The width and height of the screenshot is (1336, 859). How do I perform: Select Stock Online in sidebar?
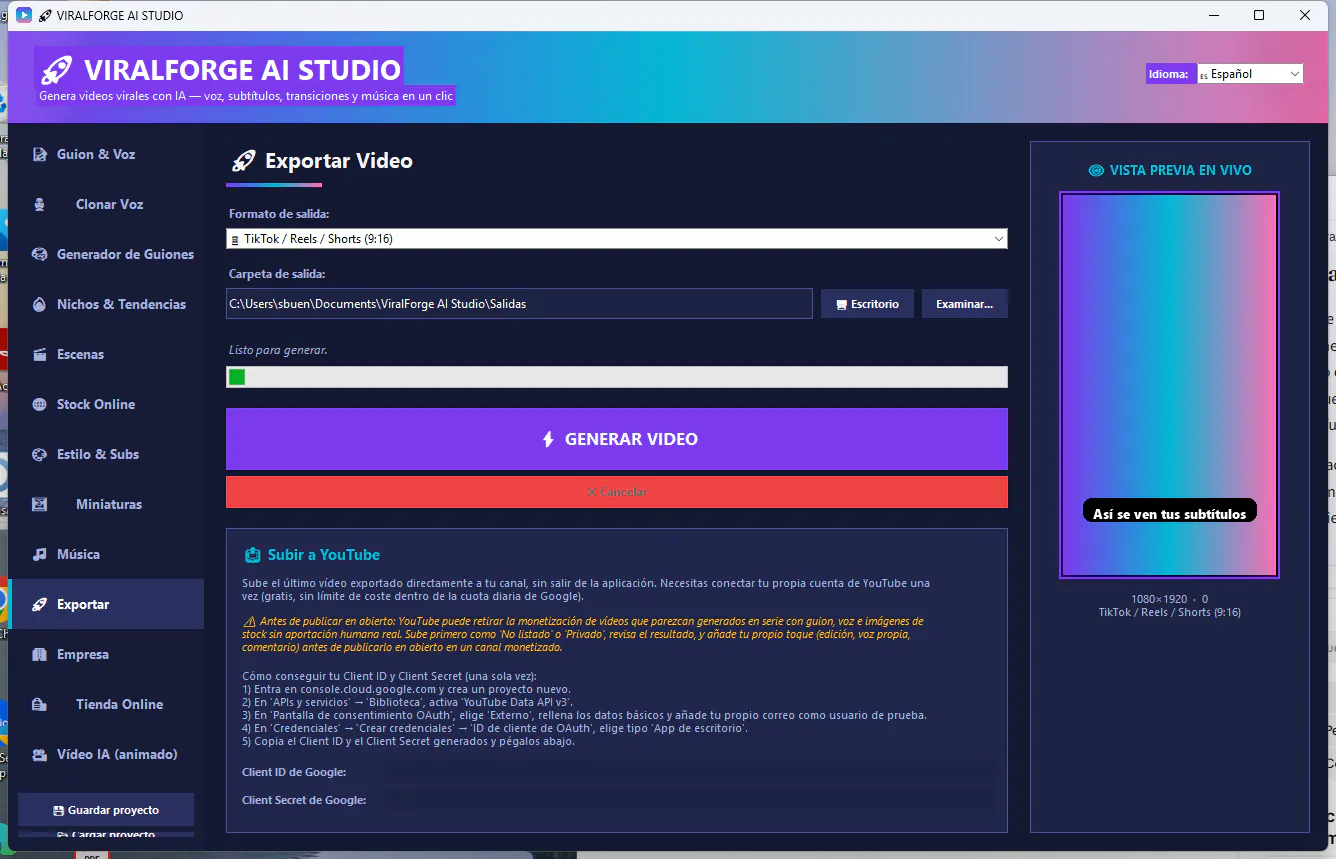pyautogui.click(x=106, y=404)
